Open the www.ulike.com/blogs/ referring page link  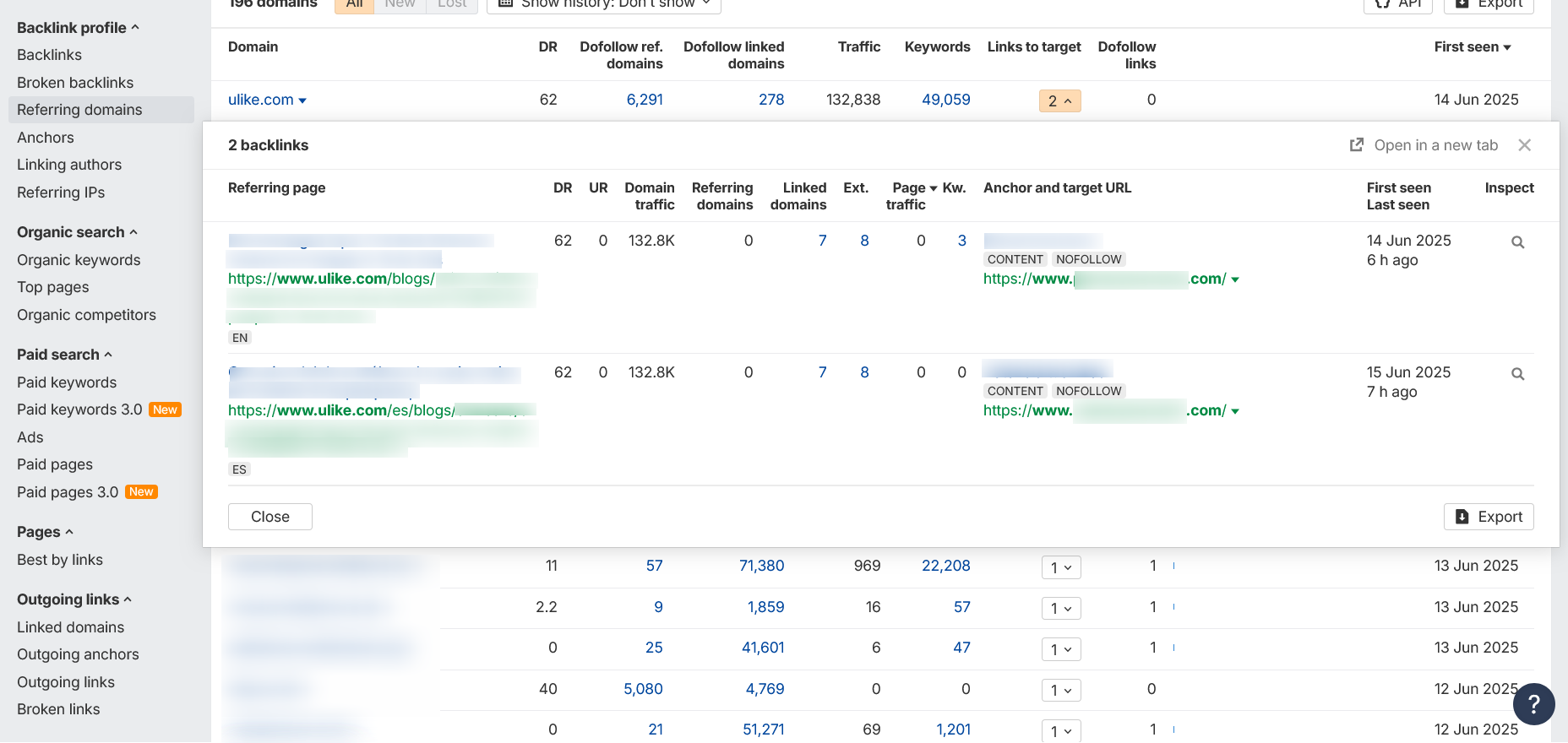coord(331,279)
